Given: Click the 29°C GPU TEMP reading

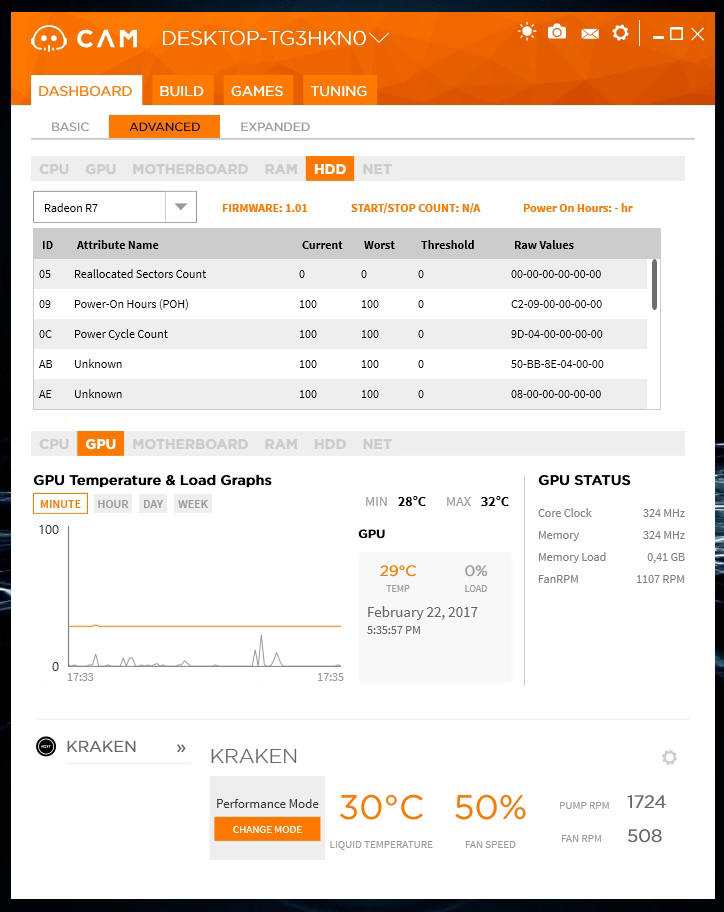Looking at the screenshot, I should (398, 571).
